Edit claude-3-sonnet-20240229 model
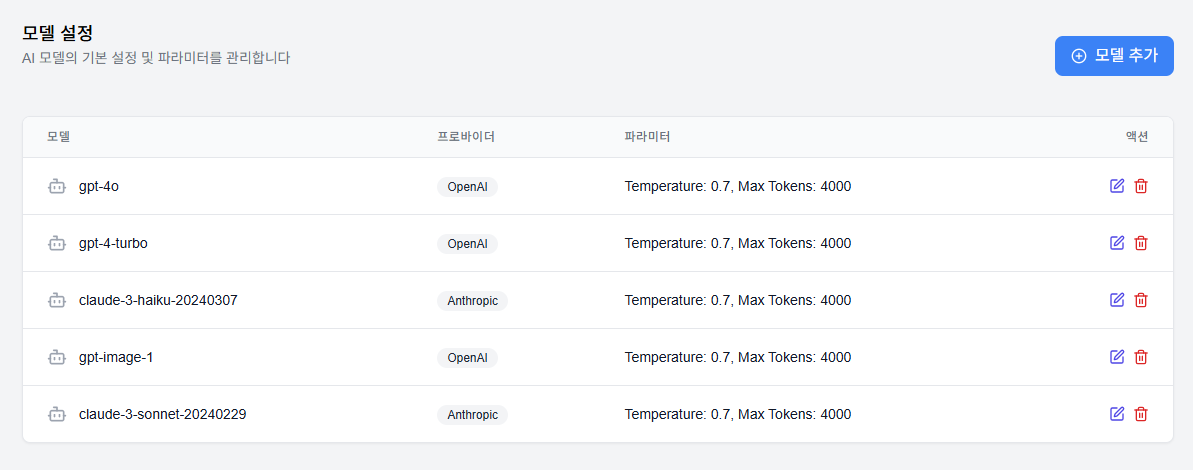 [x=1117, y=414]
